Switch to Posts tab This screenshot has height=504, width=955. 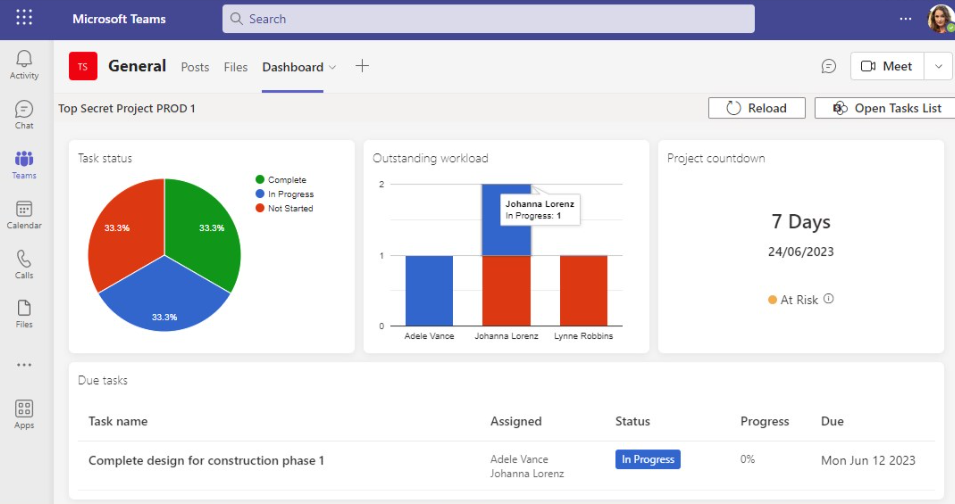195,67
